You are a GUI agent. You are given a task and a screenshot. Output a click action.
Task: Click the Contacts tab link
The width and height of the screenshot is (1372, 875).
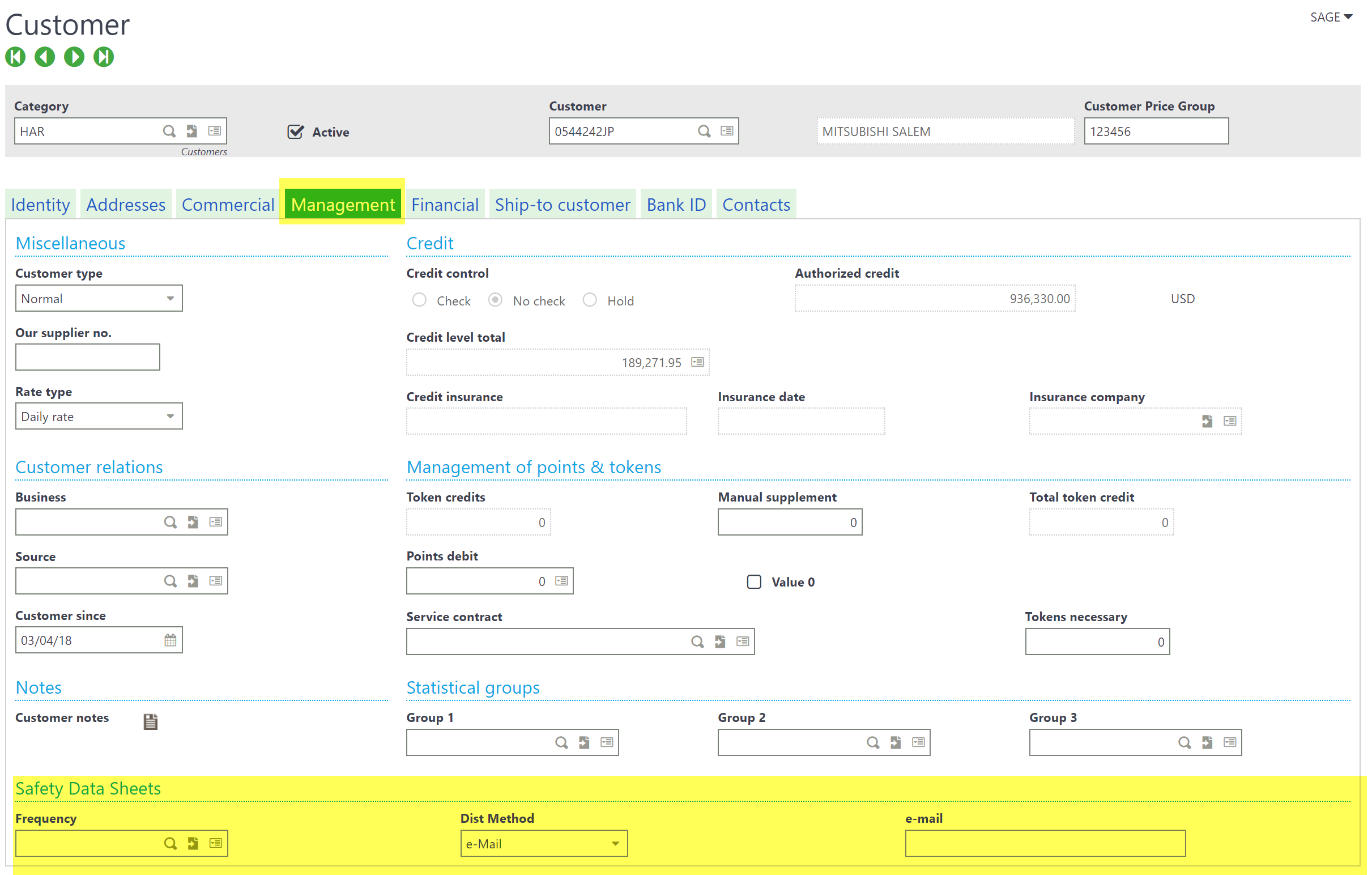pos(756,205)
